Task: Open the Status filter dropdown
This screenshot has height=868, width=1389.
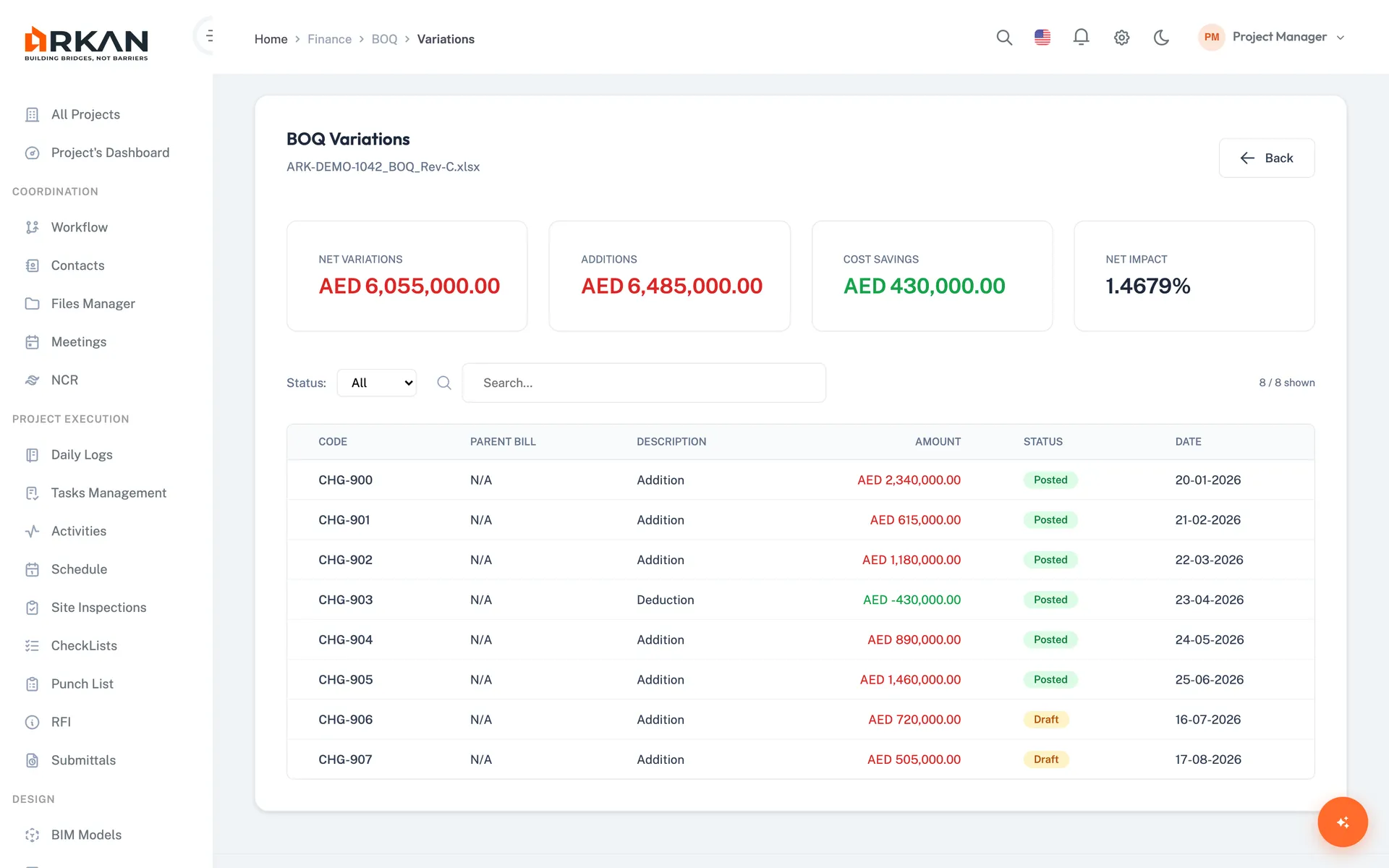Action: click(x=377, y=383)
